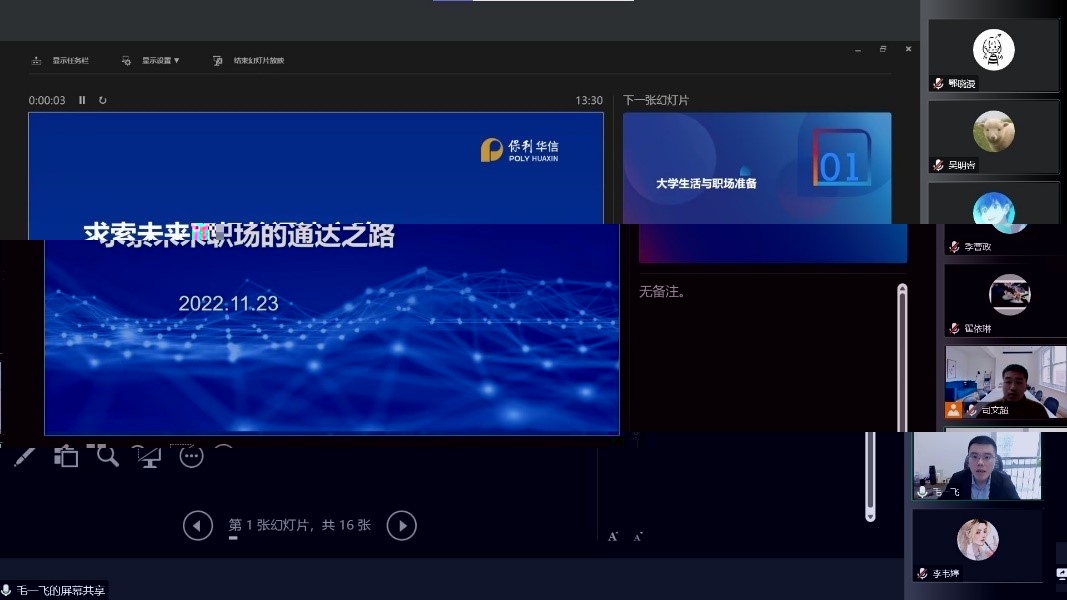Click the Poly Huaxin logo on slide

coord(519,150)
